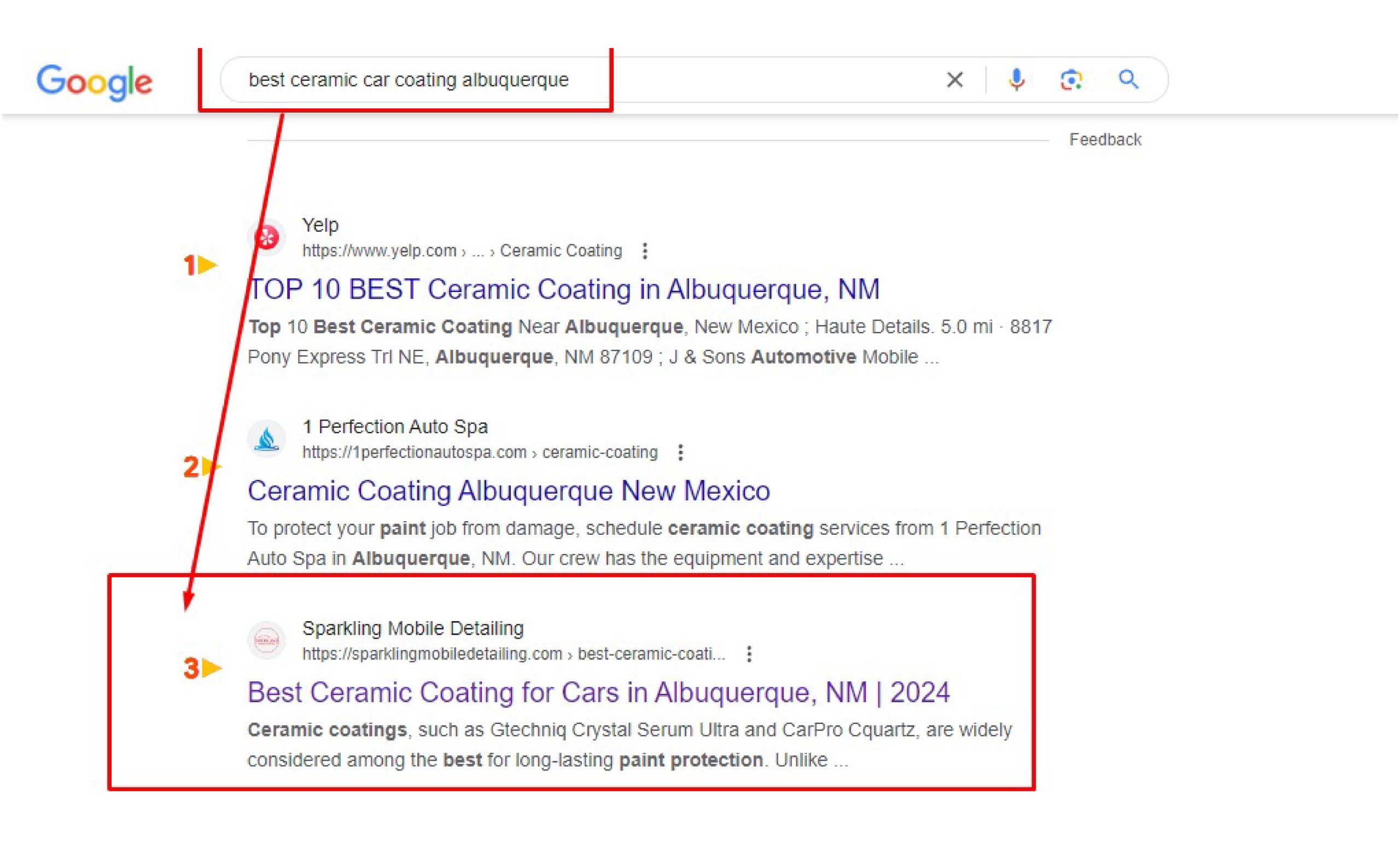Click snippet mentioning Gtechniq Crystal Serum Ultra

point(629,745)
